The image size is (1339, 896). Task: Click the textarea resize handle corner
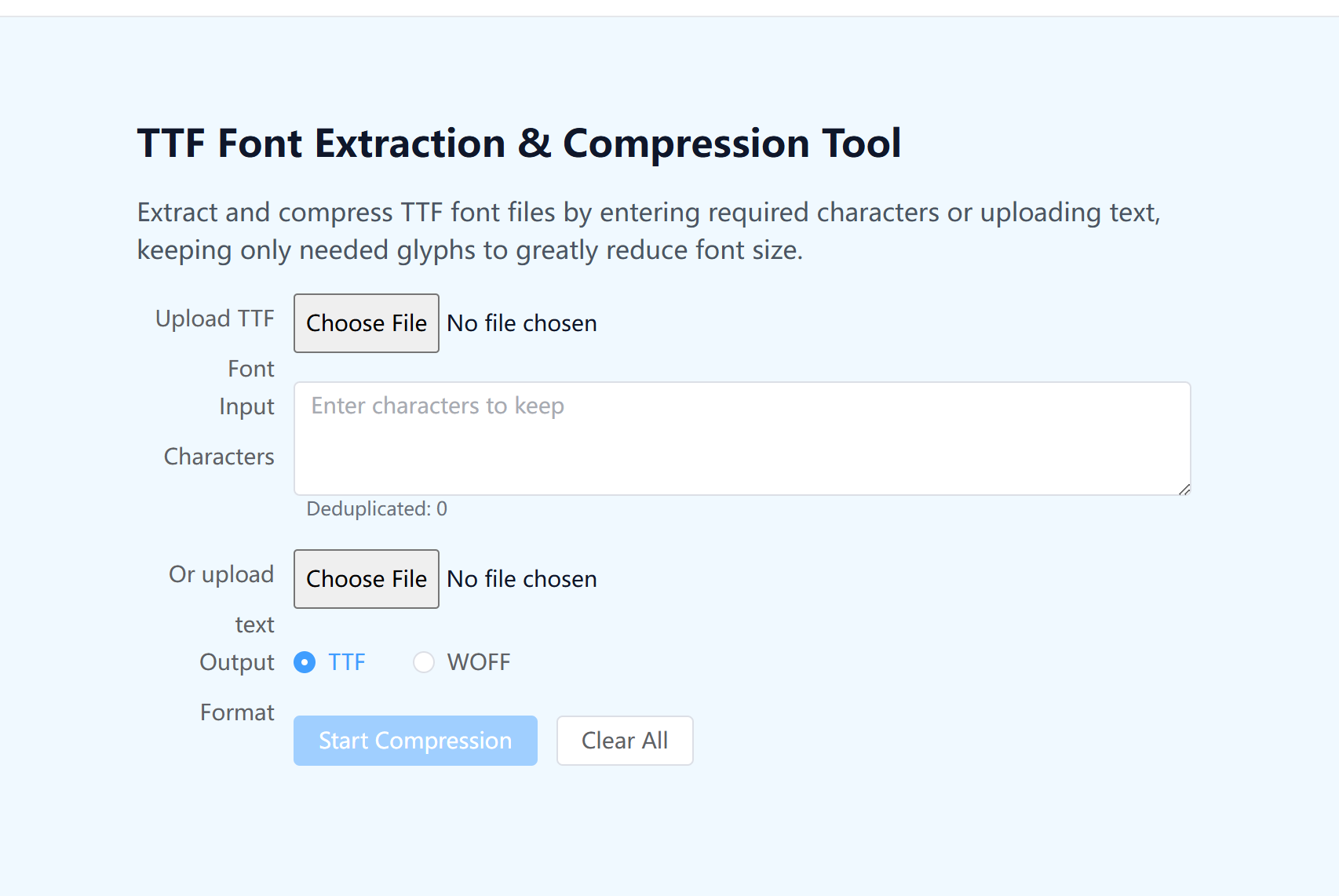1184,489
